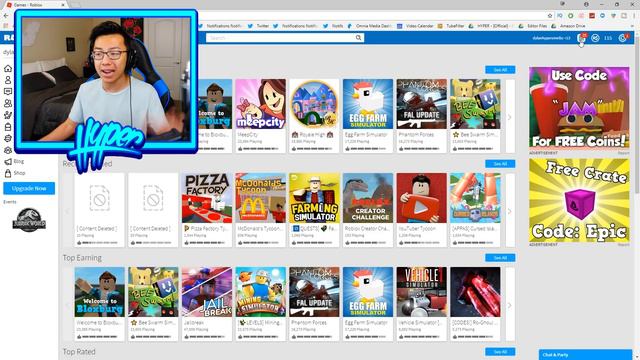The image size is (640, 360).
Task: Open Welcome to Bloxburg in Top Earning
Action: coord(100,304)
